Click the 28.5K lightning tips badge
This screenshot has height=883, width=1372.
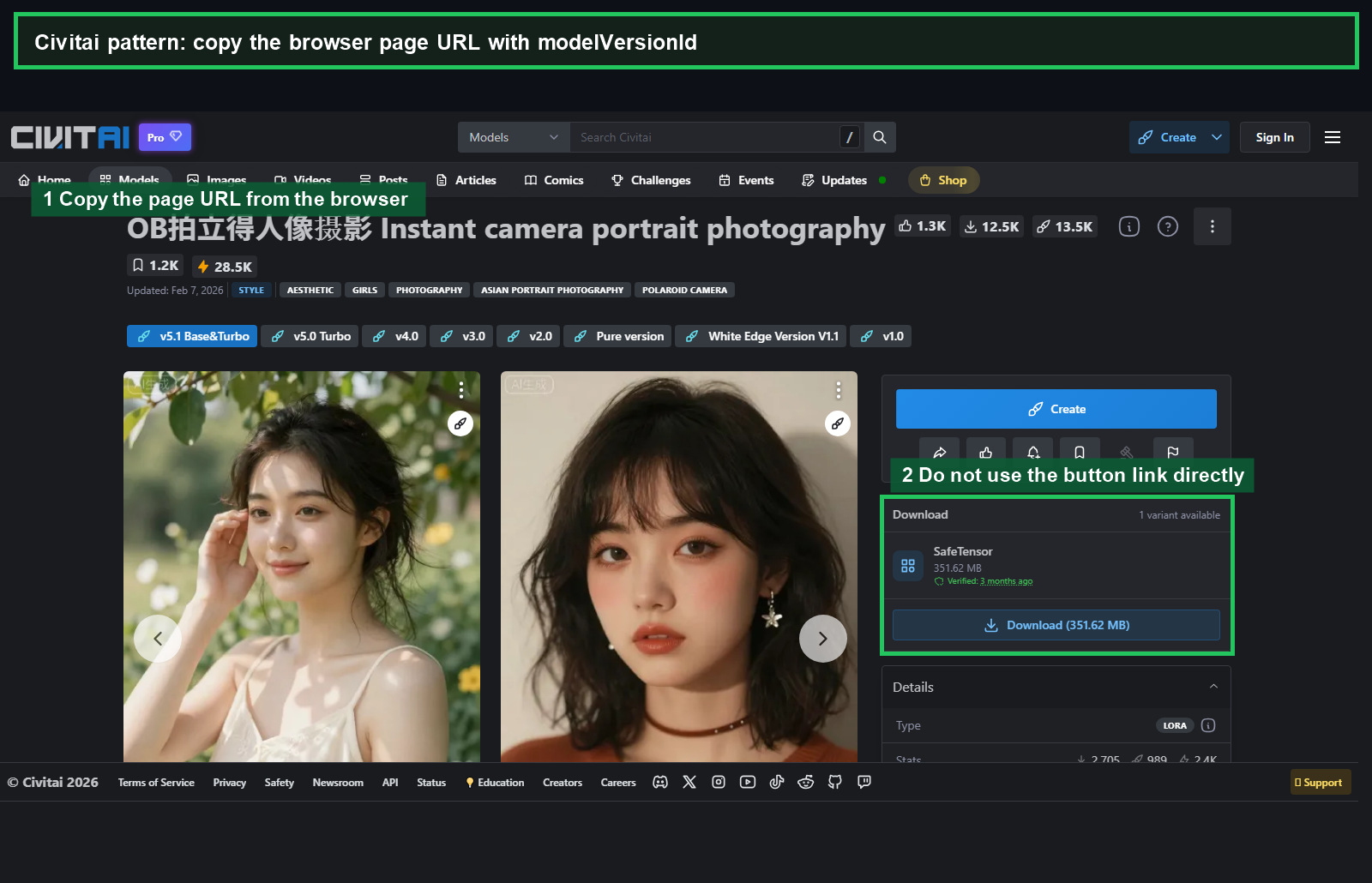pyautogui.click(x=225, y=267)
